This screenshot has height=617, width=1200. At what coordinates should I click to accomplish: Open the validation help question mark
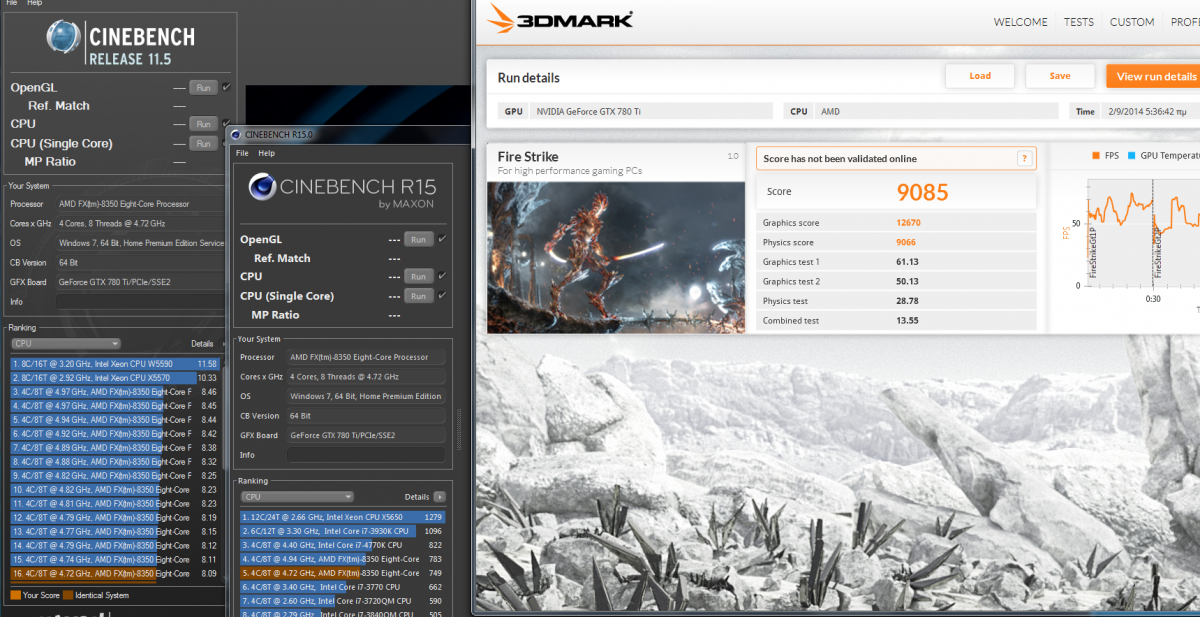tap(1023, 158)
